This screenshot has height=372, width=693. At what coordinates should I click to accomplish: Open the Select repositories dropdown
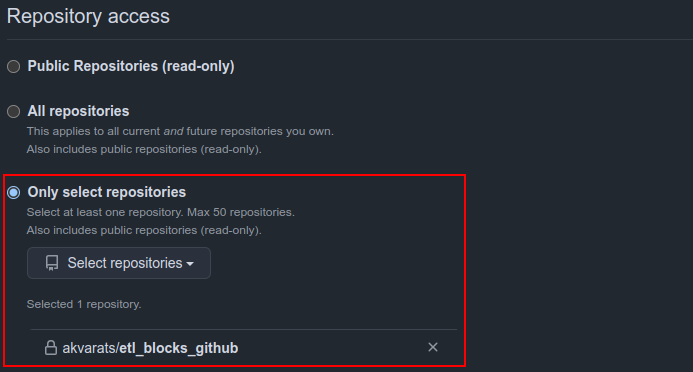(x=119, y=263)
